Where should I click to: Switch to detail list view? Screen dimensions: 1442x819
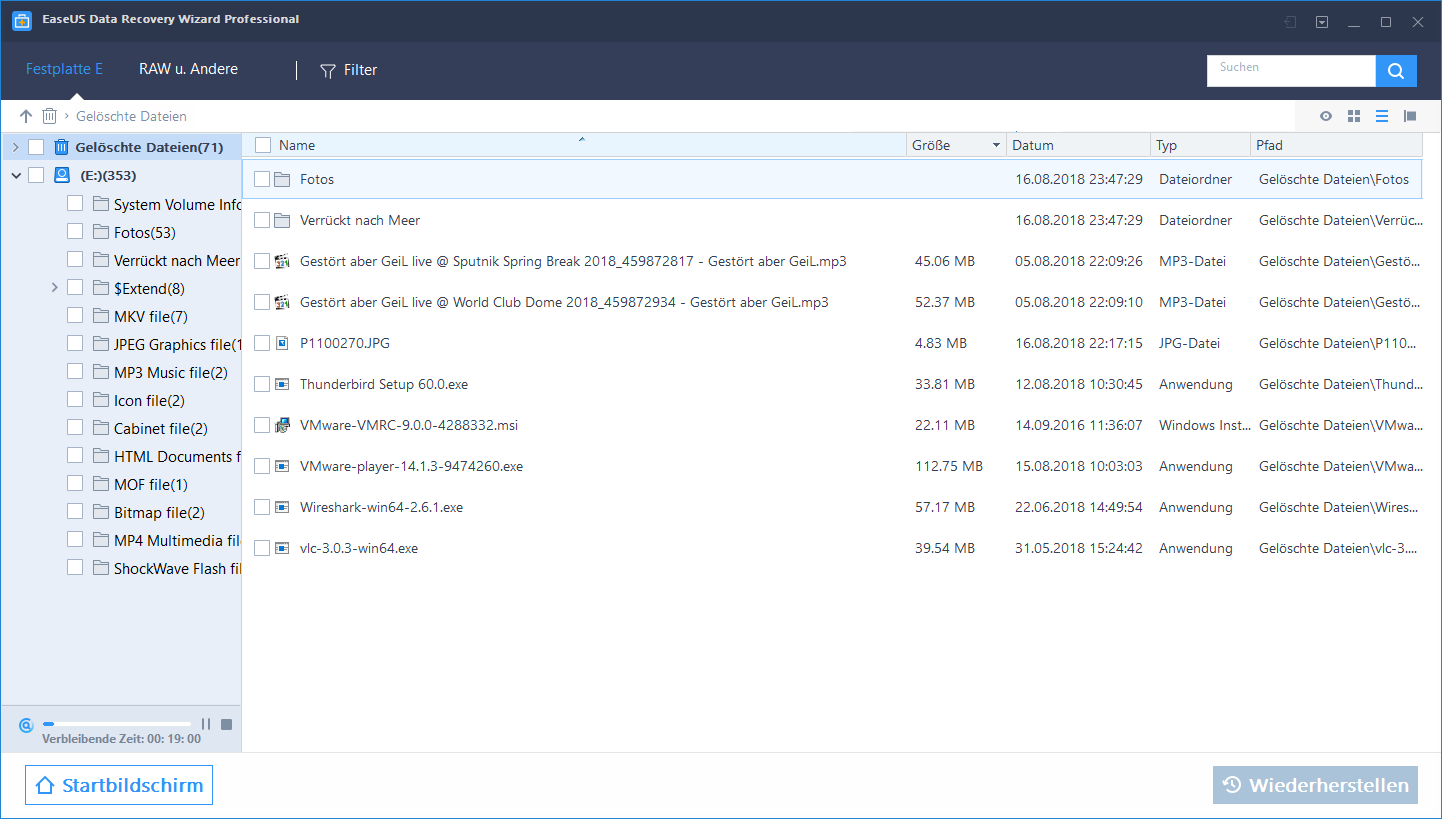(1382, 116)
